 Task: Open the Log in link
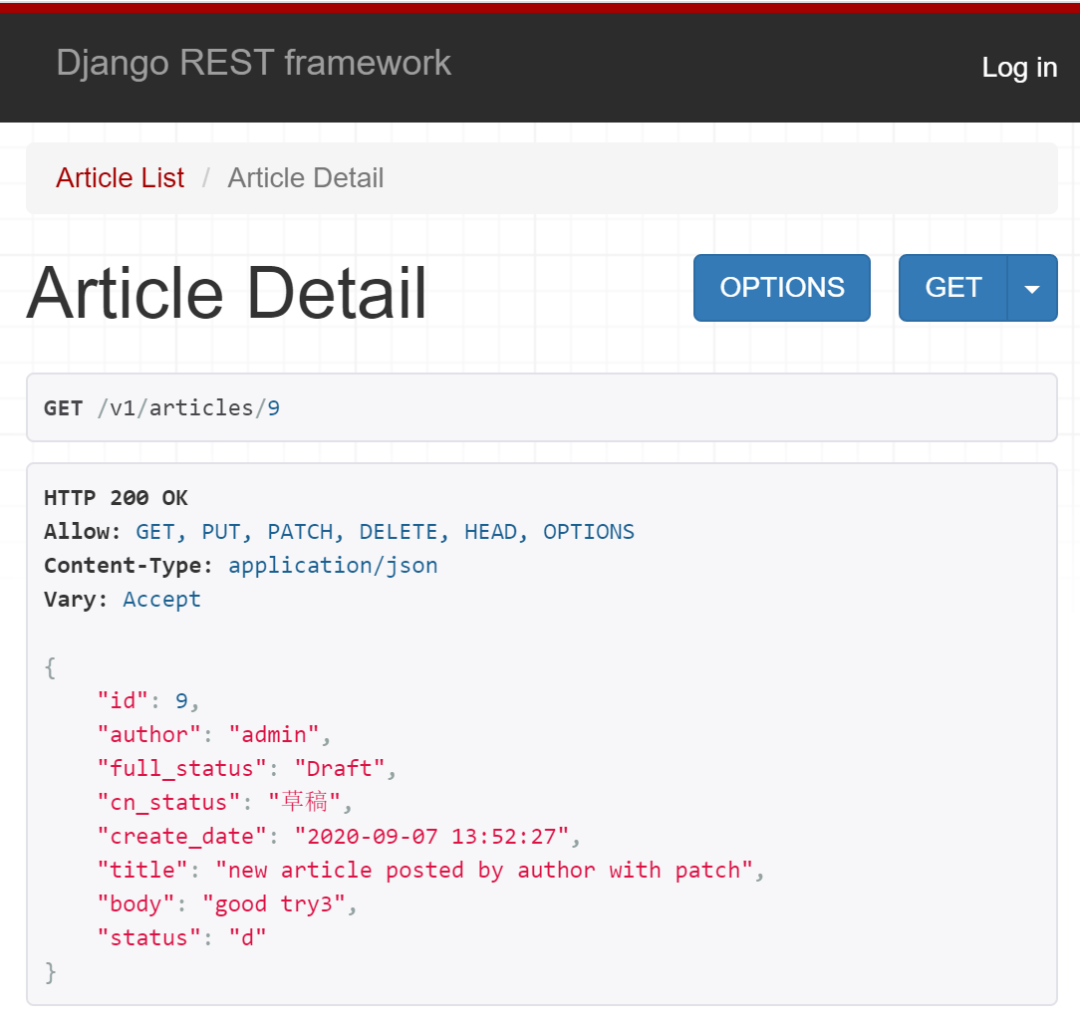click(1019, 67)
